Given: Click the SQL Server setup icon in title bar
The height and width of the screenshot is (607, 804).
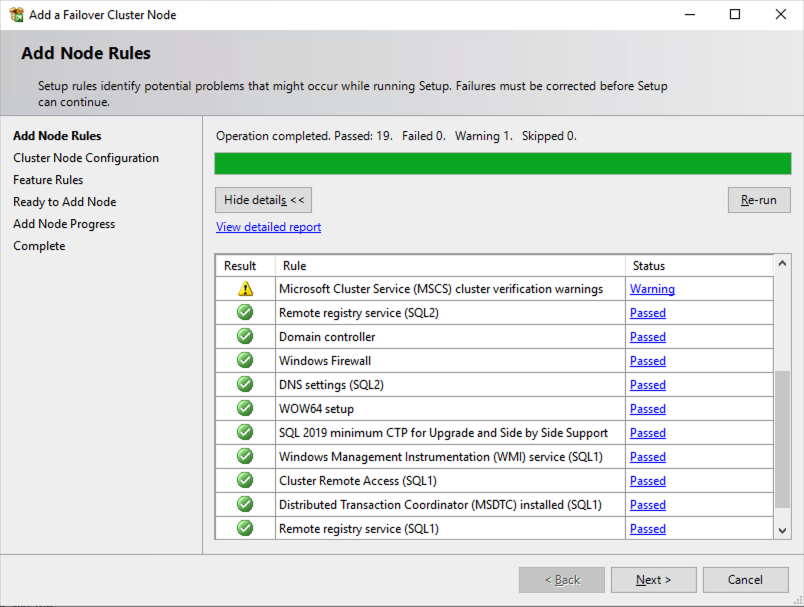Looking at the screenshot, I should [16, 15].
